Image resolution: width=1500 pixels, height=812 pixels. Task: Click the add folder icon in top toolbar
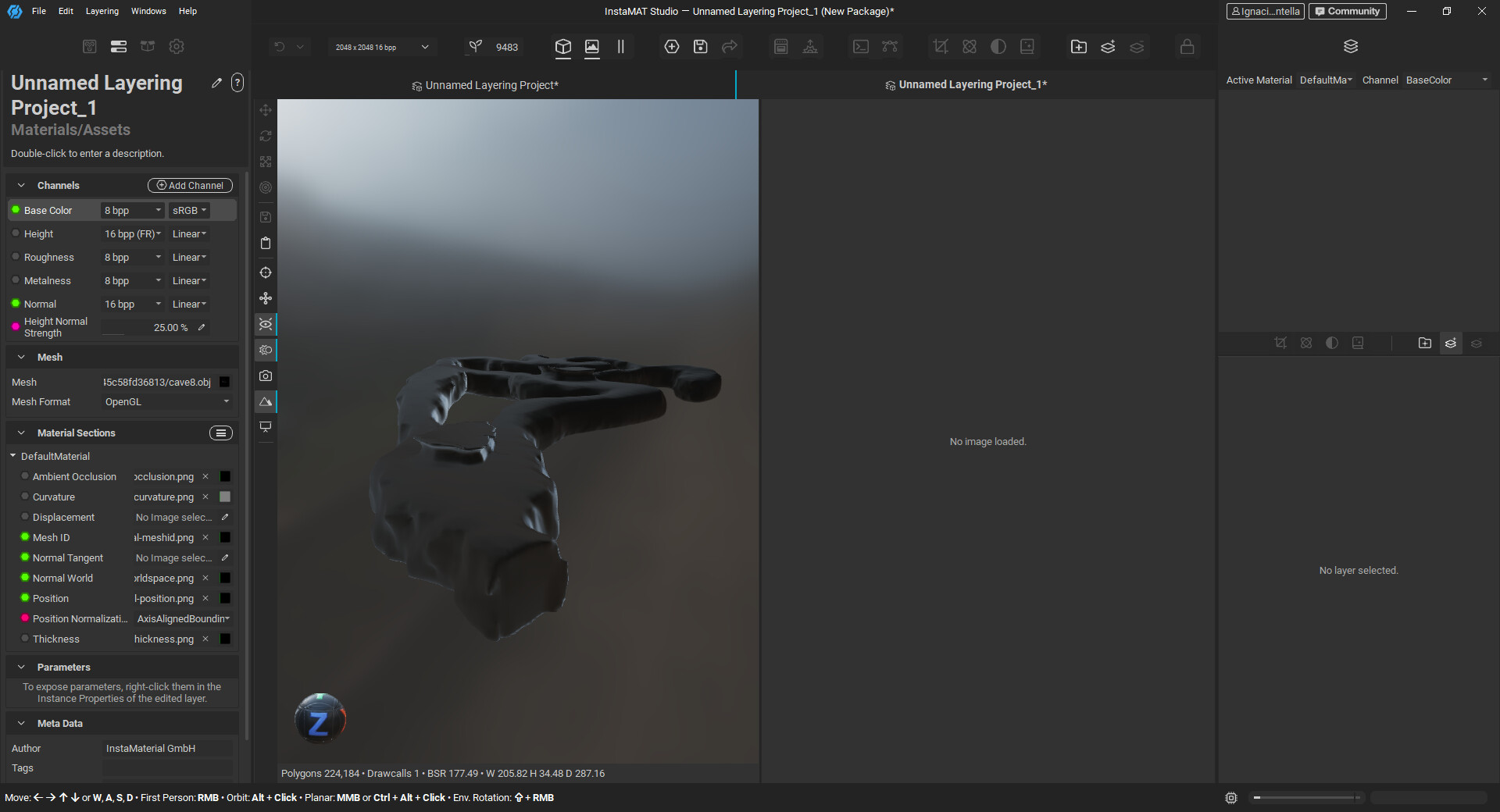click(x=1078, y=47)
